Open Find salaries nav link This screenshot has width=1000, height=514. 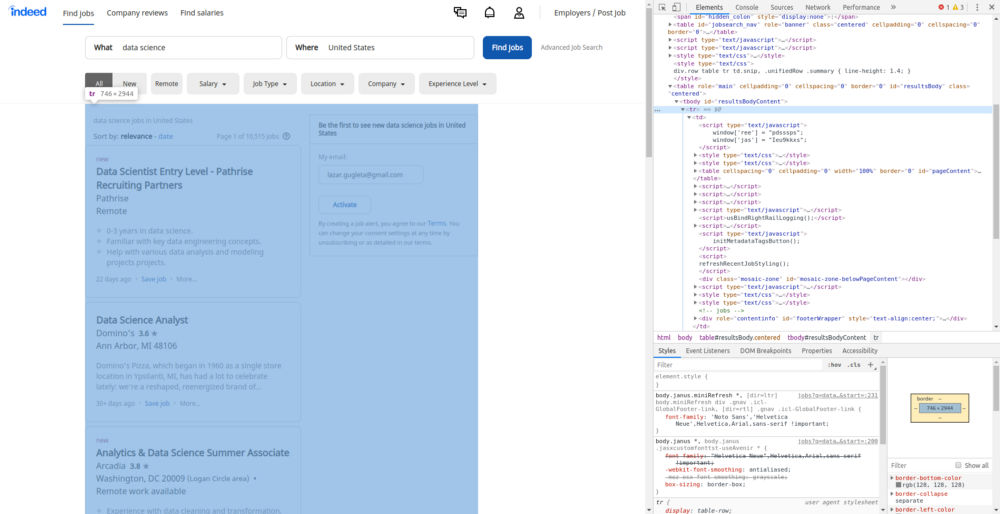coord(202,13)
